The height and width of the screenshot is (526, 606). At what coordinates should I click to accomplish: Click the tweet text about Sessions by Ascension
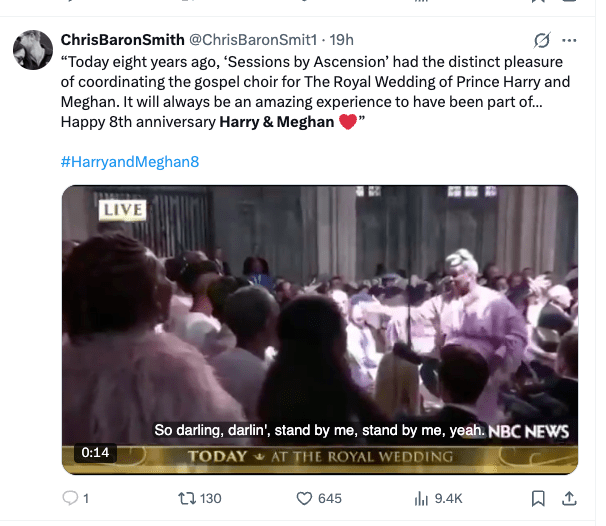point(315,92)
